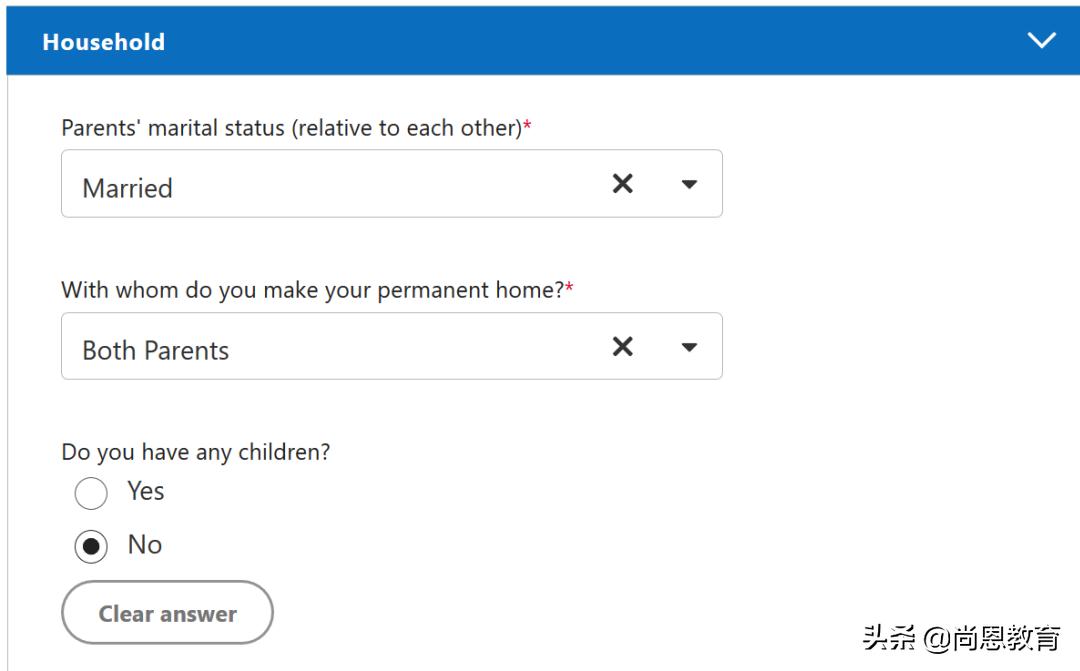Click the No option label text
Viewport: 1080px width, 671px height.
(145, 545)
